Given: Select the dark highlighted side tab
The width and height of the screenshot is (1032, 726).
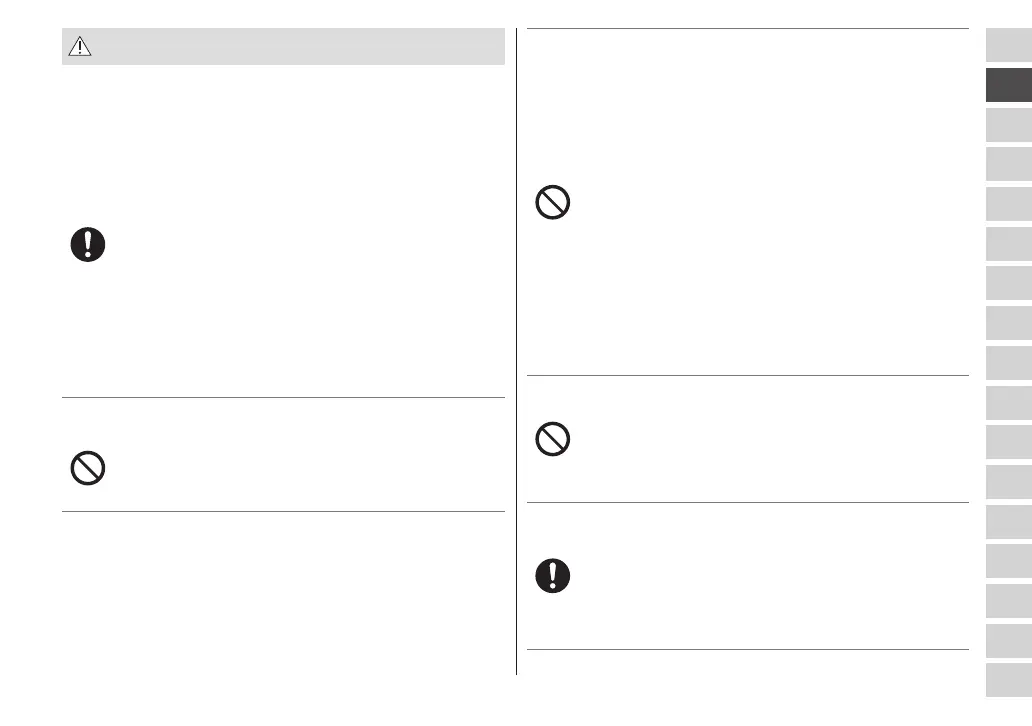Looking at the screenshot, I should click(1008, 85).
